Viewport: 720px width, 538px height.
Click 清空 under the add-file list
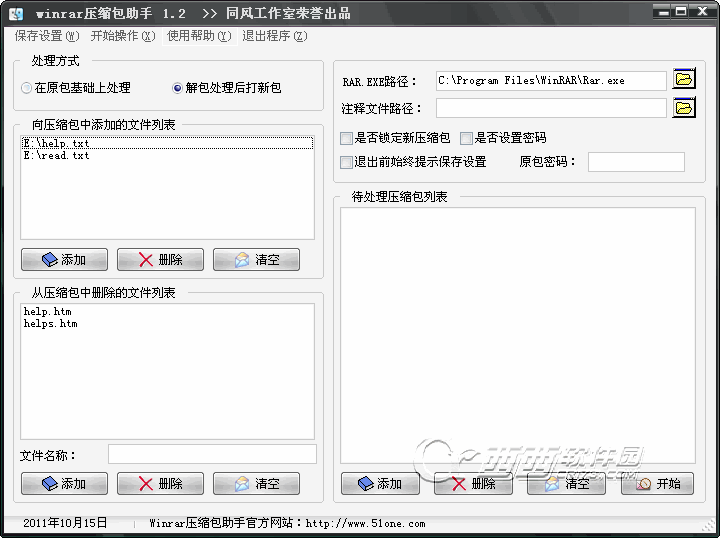coord(256,260)
